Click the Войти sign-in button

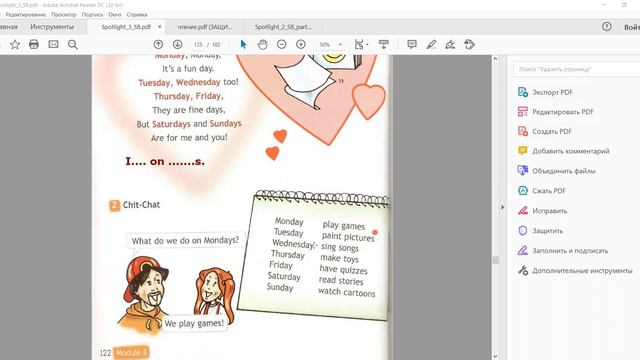632,27
